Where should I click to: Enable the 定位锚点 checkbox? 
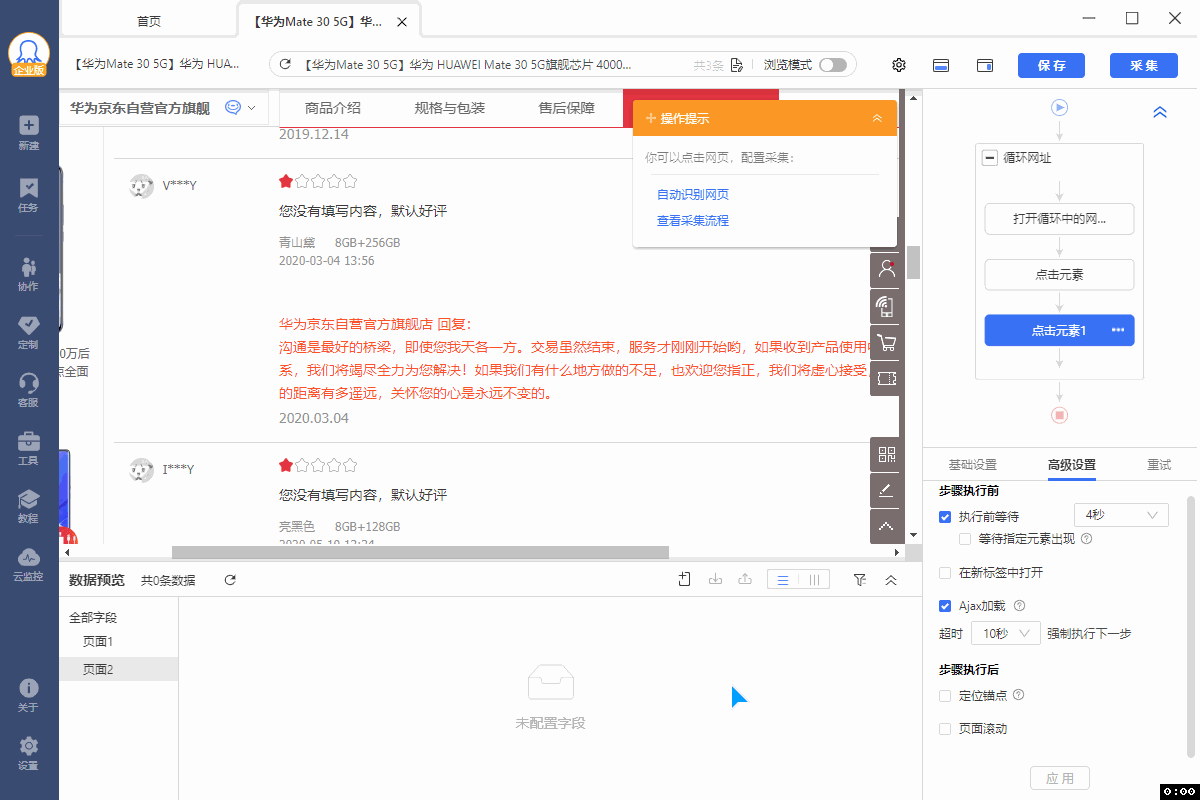click(945, 696)
